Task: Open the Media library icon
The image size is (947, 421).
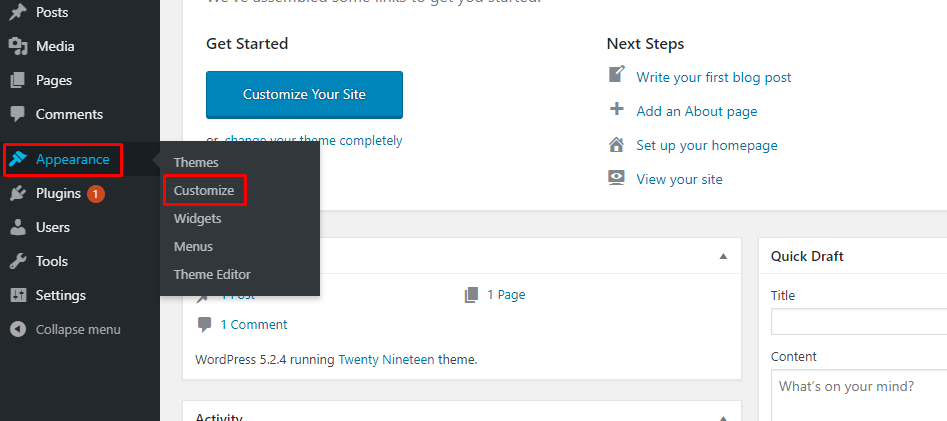Action: [x=18, y=47]
